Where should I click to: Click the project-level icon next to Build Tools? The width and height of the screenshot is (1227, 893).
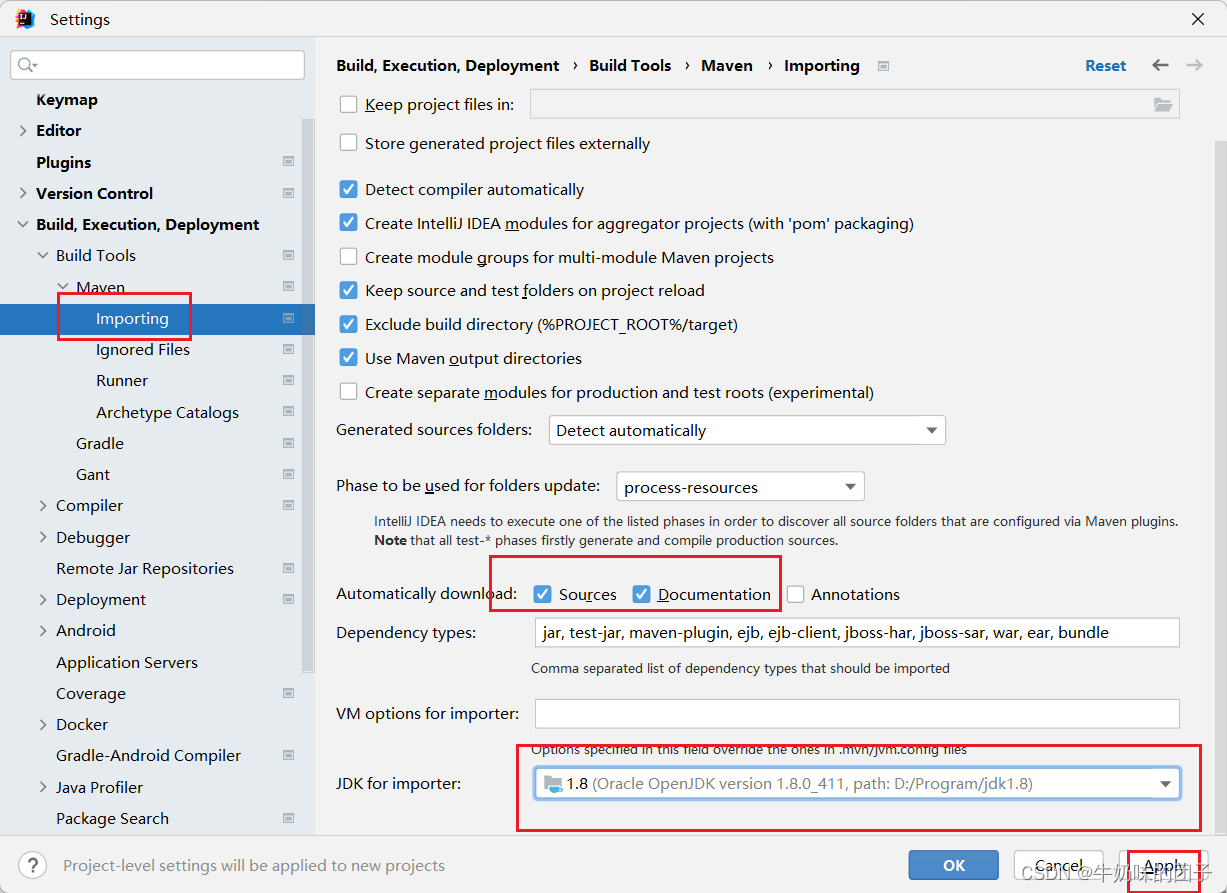288,255
